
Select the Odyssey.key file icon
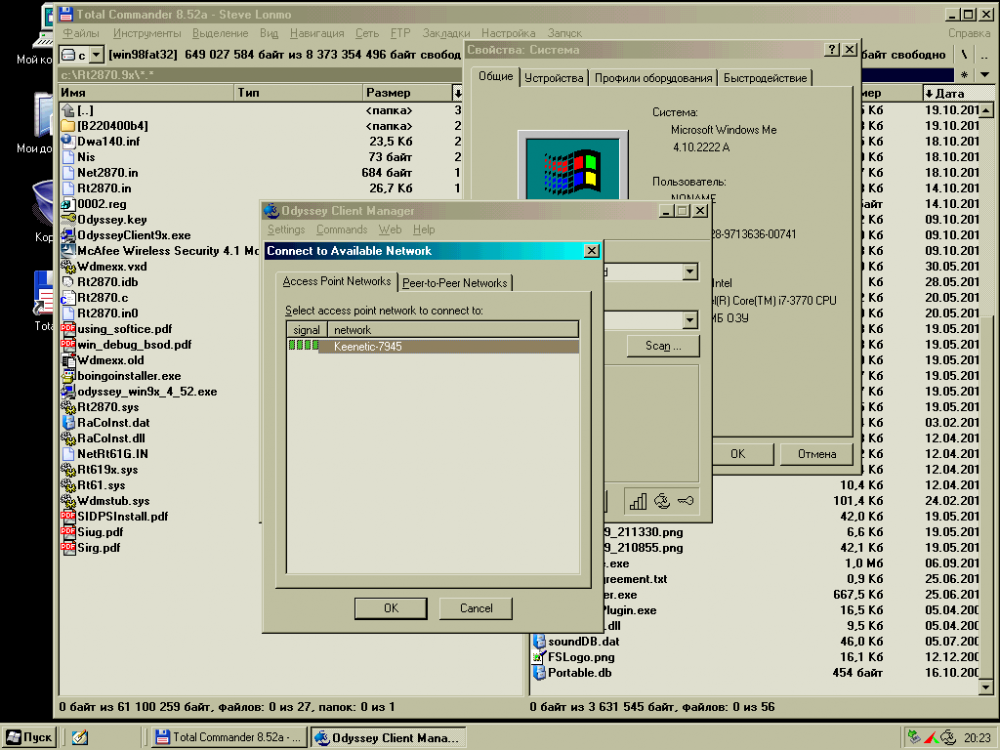click(x=68, y=220)
